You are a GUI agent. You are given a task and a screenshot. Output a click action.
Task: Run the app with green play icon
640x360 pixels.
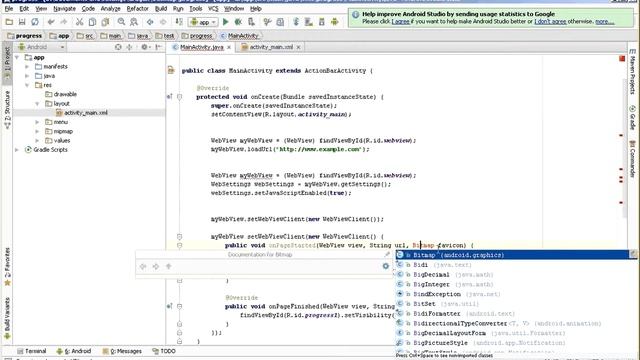tap(225, 22)
